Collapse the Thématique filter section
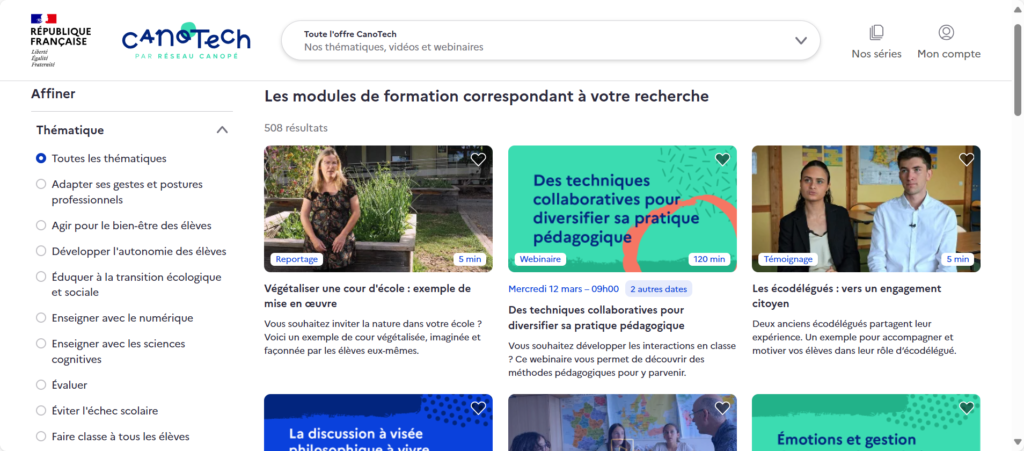 pos(222,130)
